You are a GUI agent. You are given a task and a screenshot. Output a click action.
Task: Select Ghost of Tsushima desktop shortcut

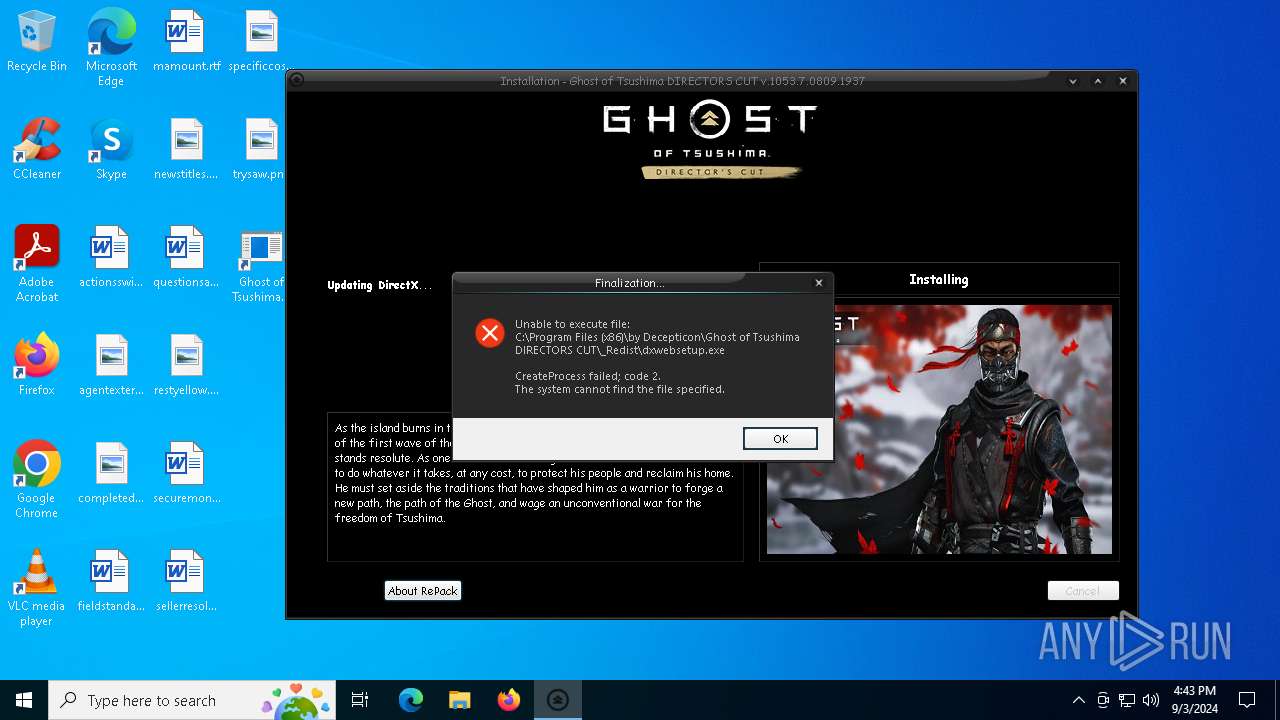(259, 266)
